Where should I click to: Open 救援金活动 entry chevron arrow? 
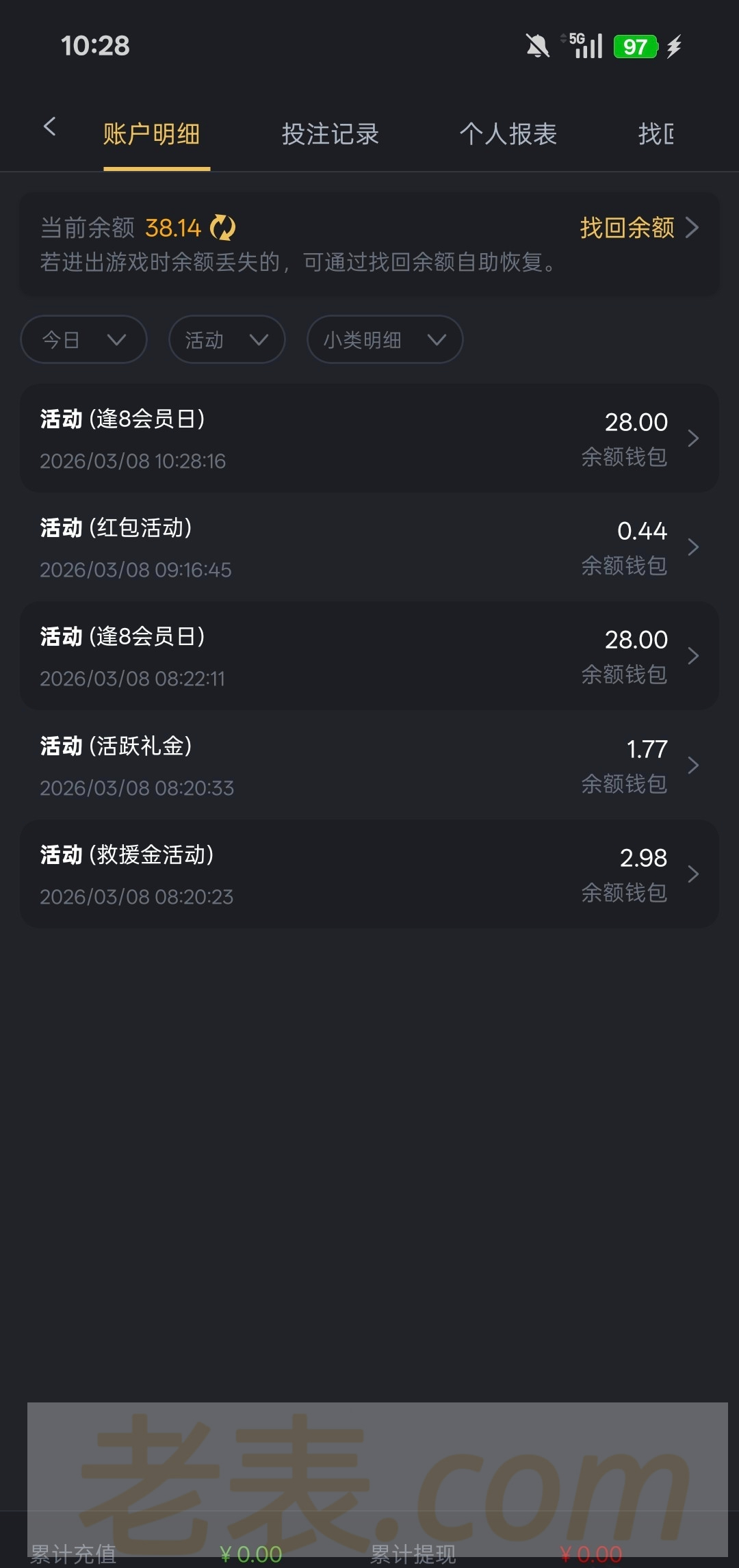click(x=692, y=874)
